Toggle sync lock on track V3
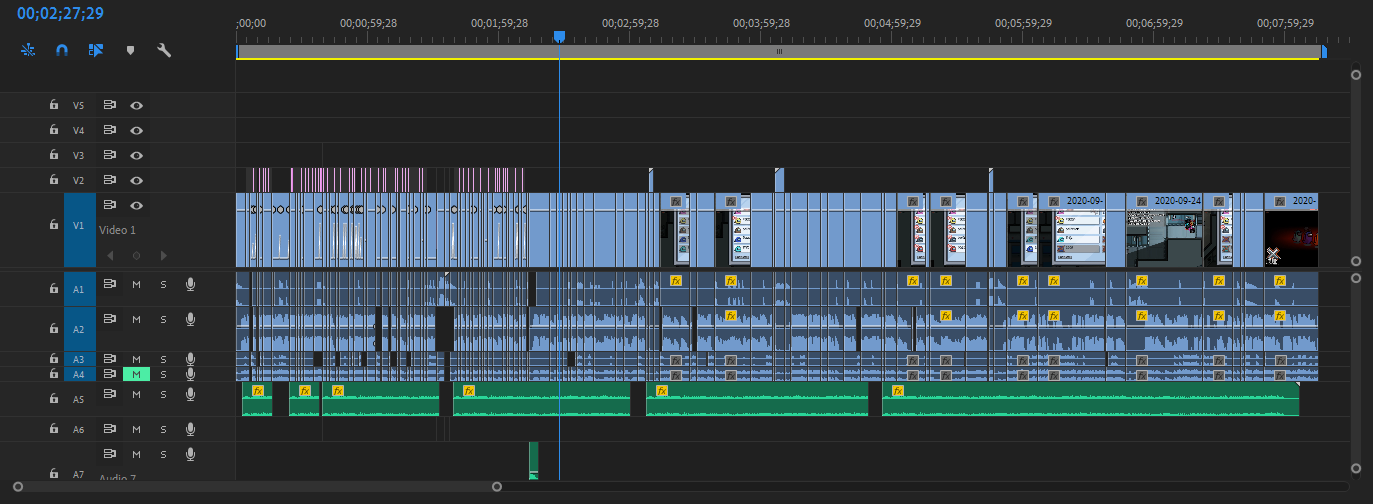The height and width of the screenshot is (504, 1373). point(110,155)
